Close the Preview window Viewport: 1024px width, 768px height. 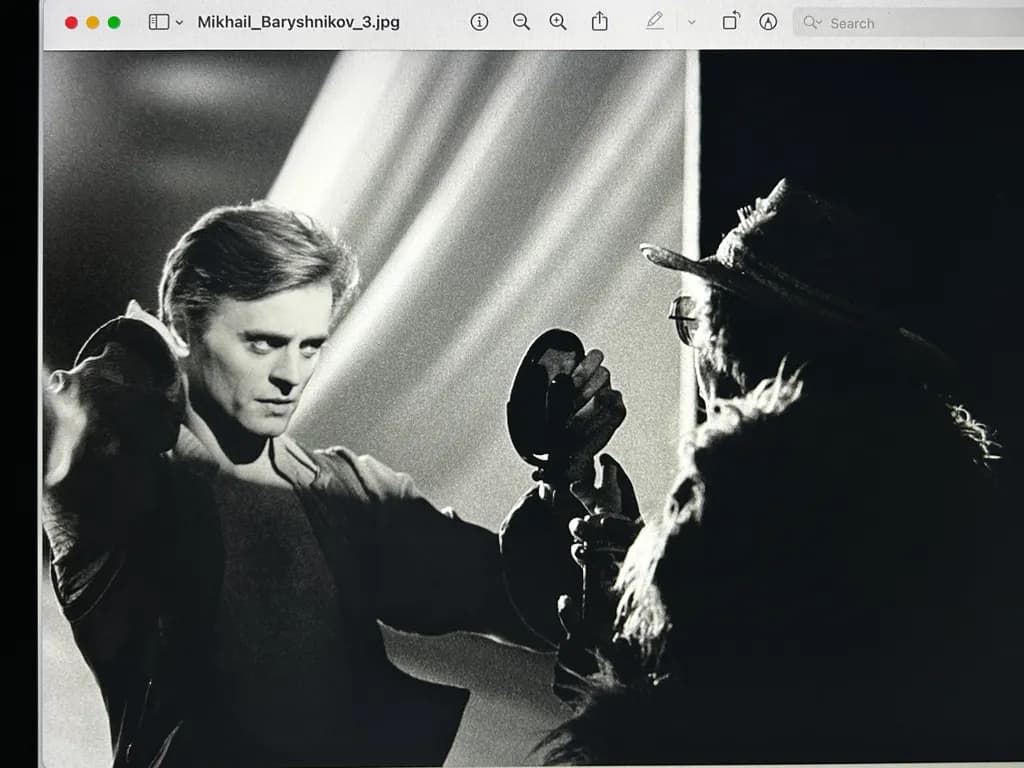click(71, 23)
